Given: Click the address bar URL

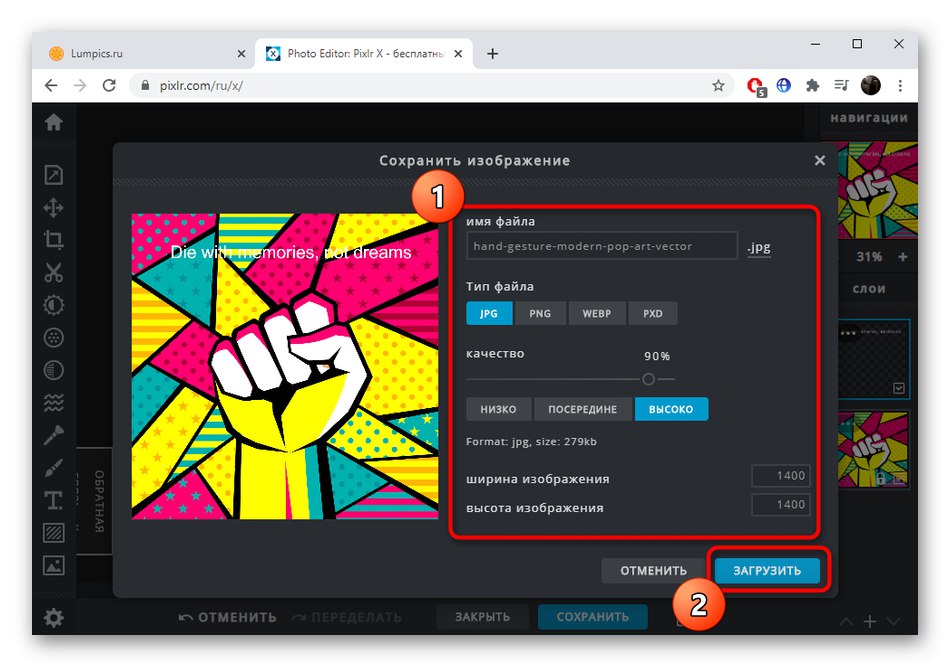Looking at the screenshot, I should [x=201, y=86].
